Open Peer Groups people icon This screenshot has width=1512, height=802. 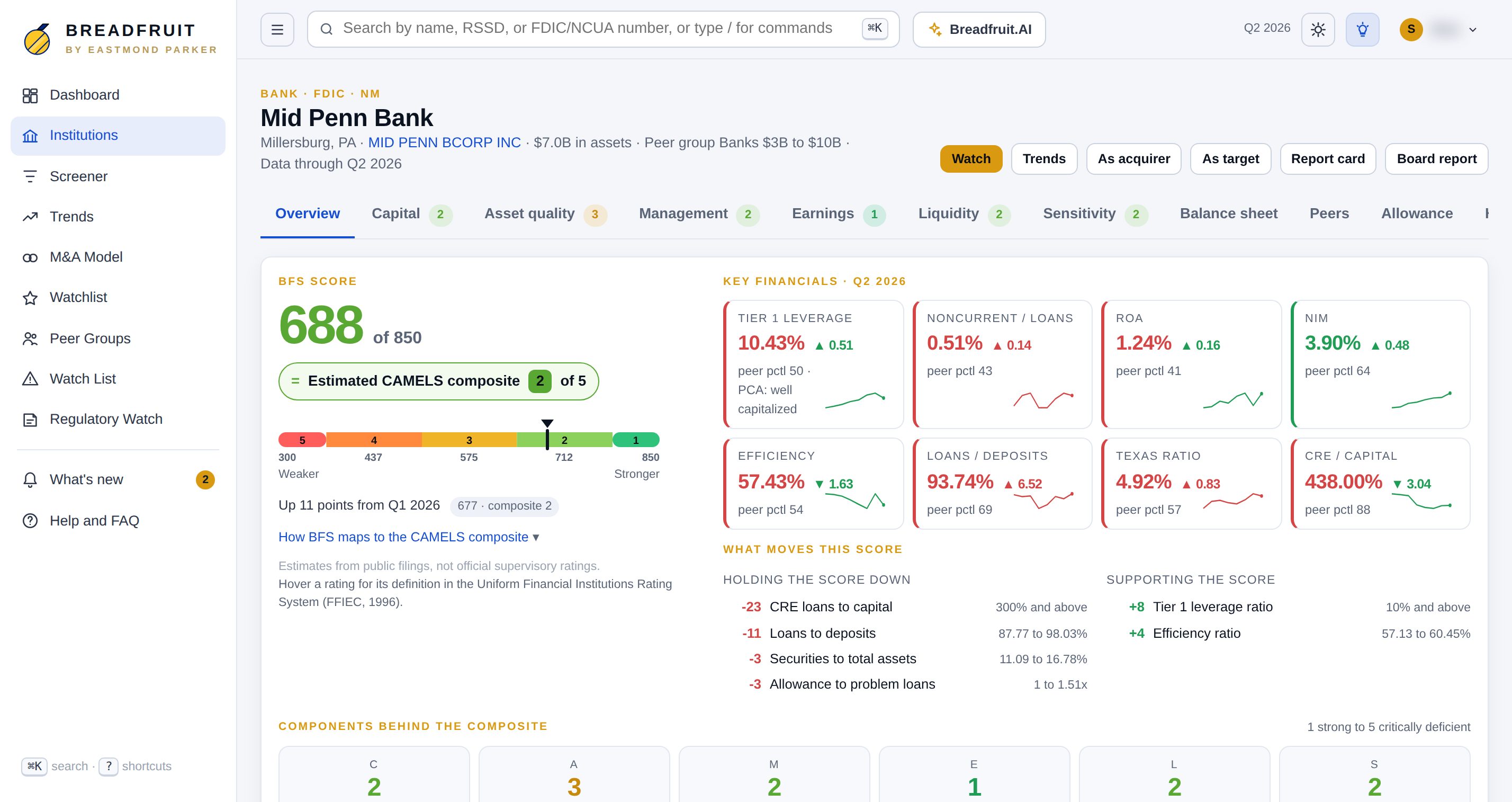[x=30, y=339]
